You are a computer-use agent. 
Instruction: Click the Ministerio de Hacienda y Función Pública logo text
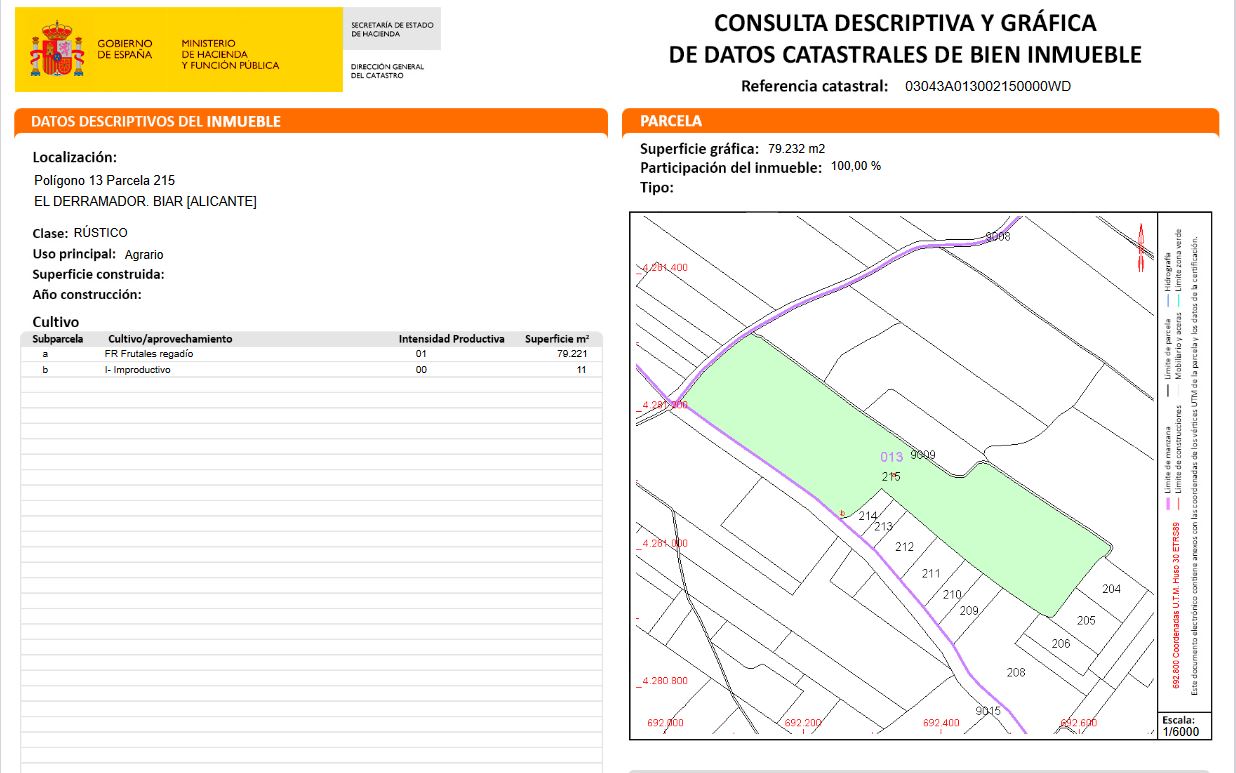click(229, 54)
